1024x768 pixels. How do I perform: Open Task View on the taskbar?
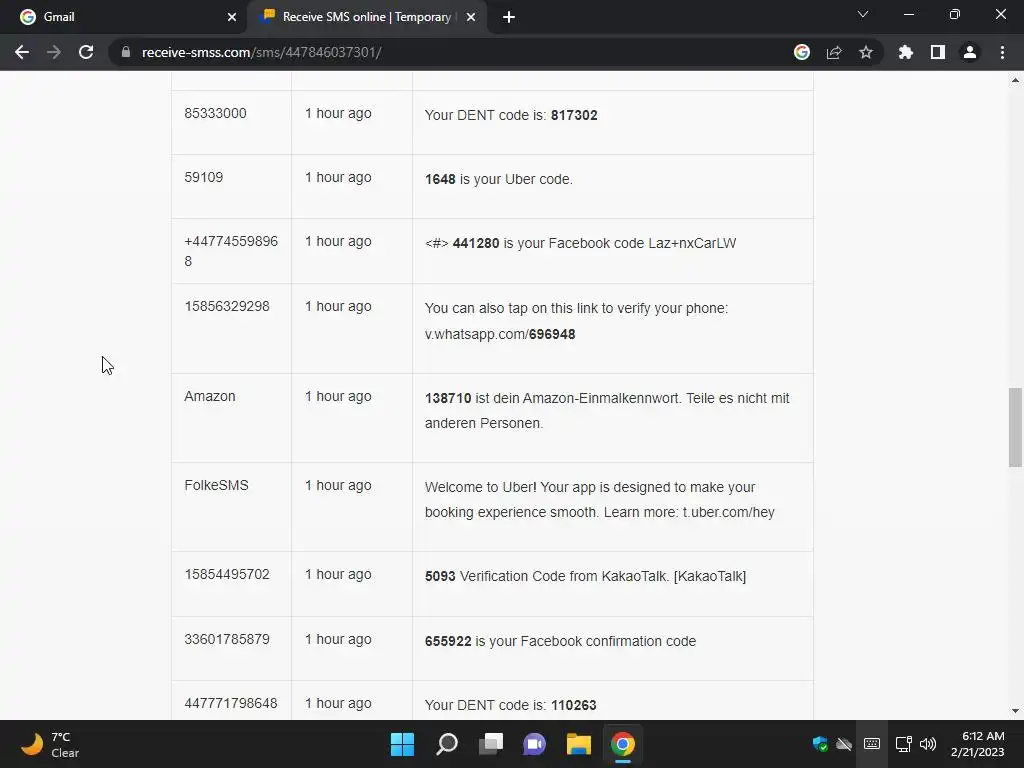pyautogui.click(x=491, y=744)
